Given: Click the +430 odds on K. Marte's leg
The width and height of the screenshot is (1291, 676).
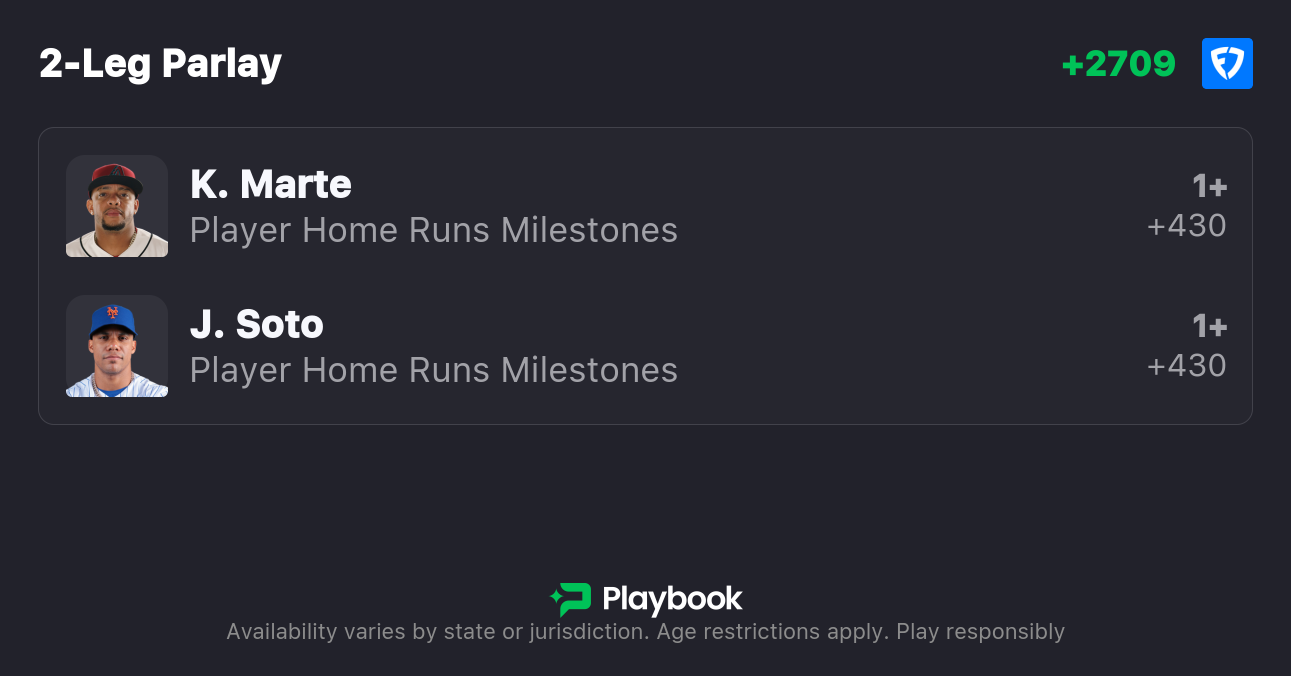Looking at the screenshot, I should pos(1186,226).
